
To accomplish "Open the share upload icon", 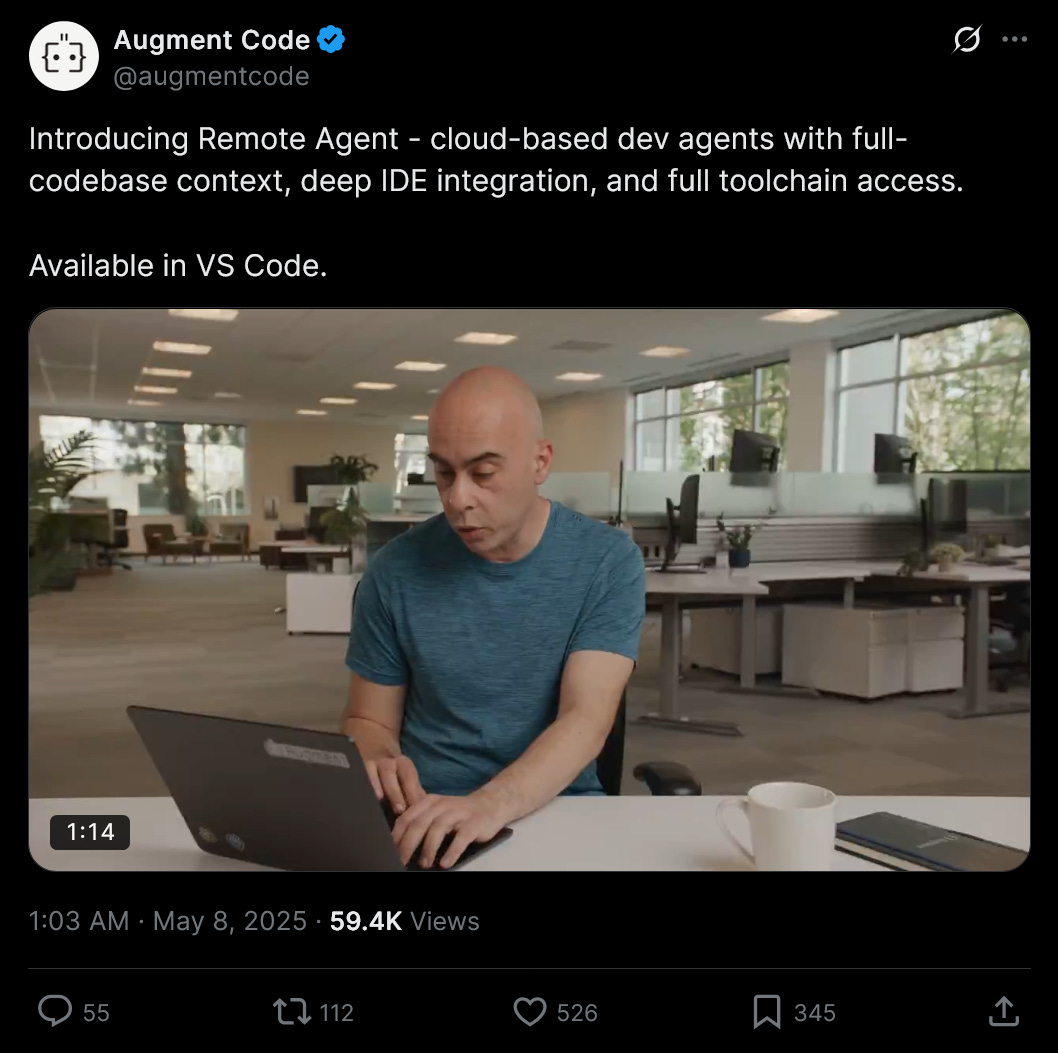I will [1003, 1011].
